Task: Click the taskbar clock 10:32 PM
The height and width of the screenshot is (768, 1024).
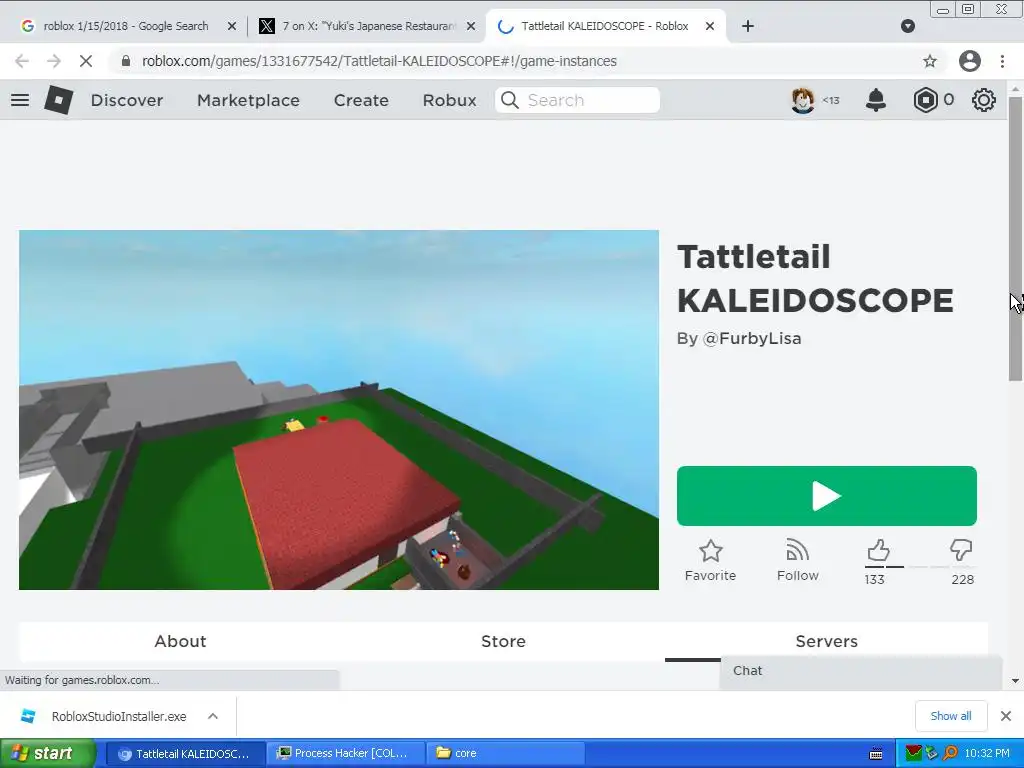Action: coord(987,754)
